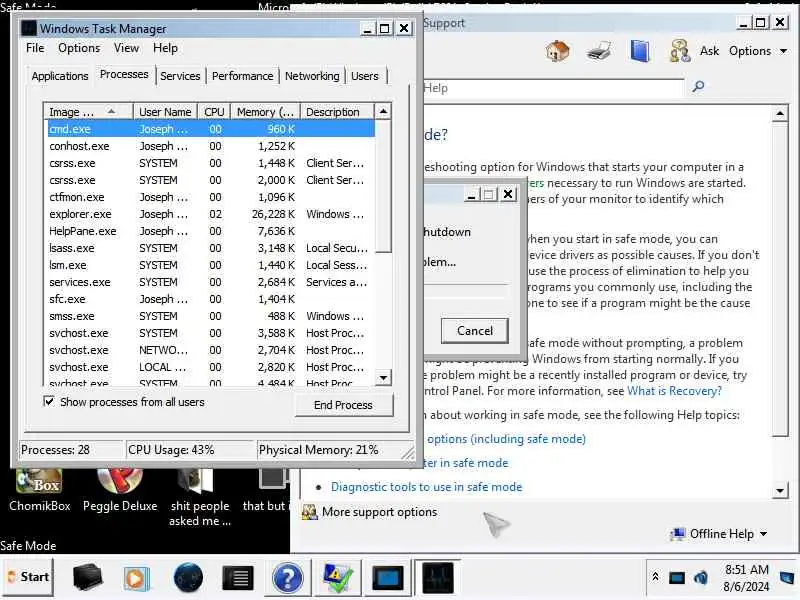Click the blue screen taskbar icon

pyautogui.click(x=387, y=578)
